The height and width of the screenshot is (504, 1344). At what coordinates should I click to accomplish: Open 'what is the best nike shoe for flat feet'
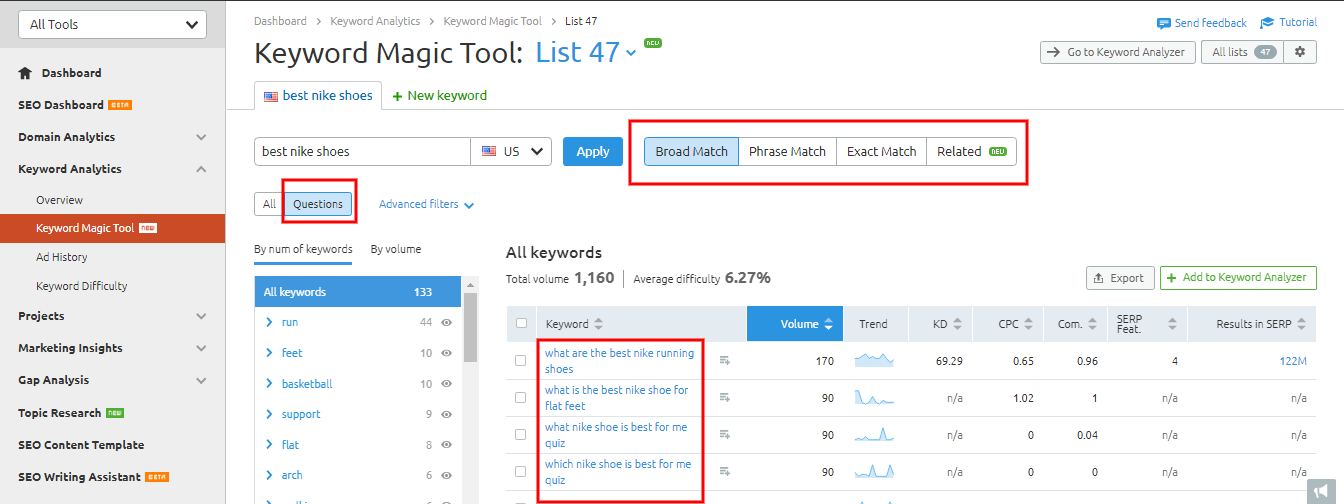click(x=616, y=398)
